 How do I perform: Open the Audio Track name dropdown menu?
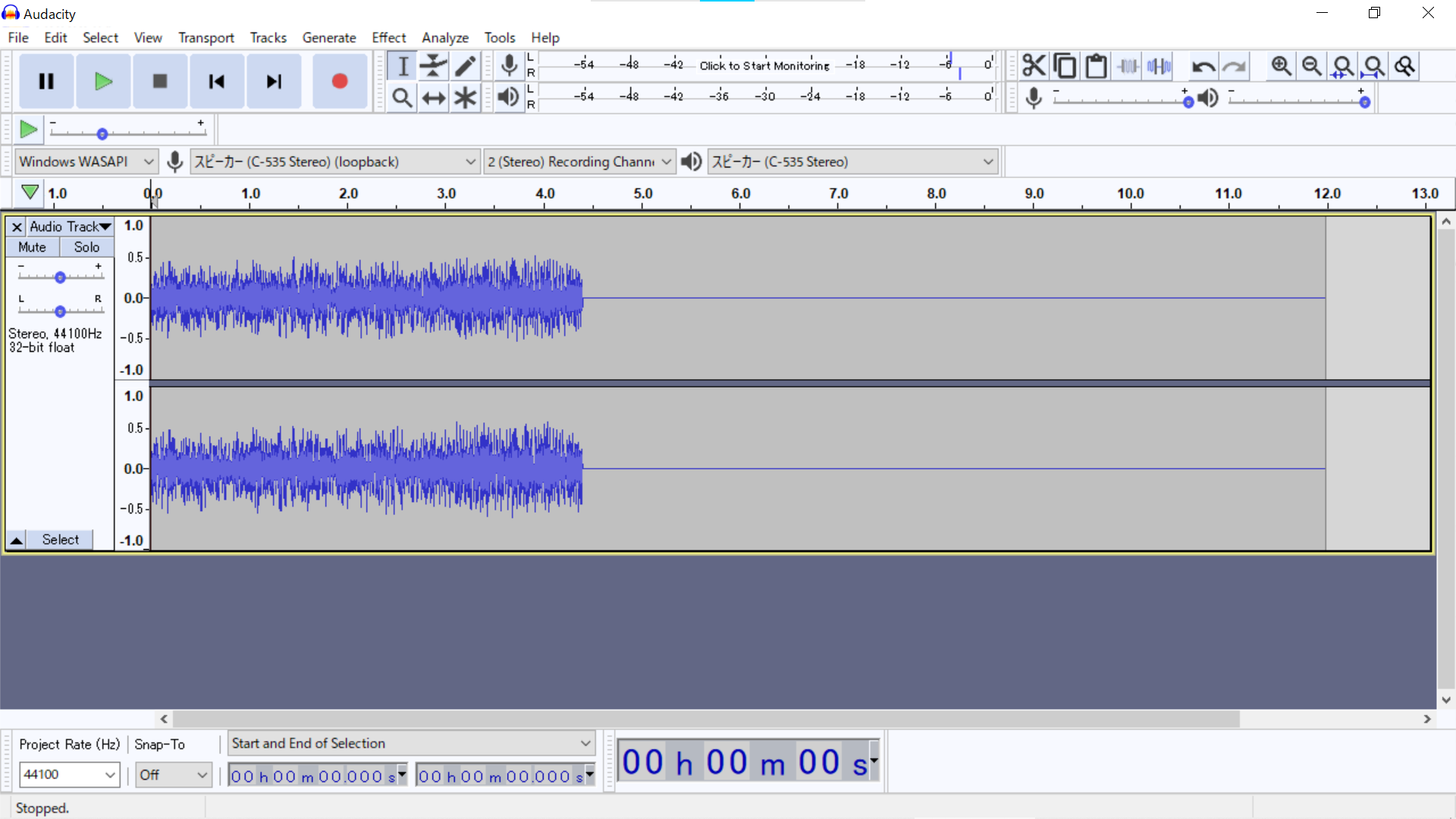pyautogui.click(x=71, y=227)
